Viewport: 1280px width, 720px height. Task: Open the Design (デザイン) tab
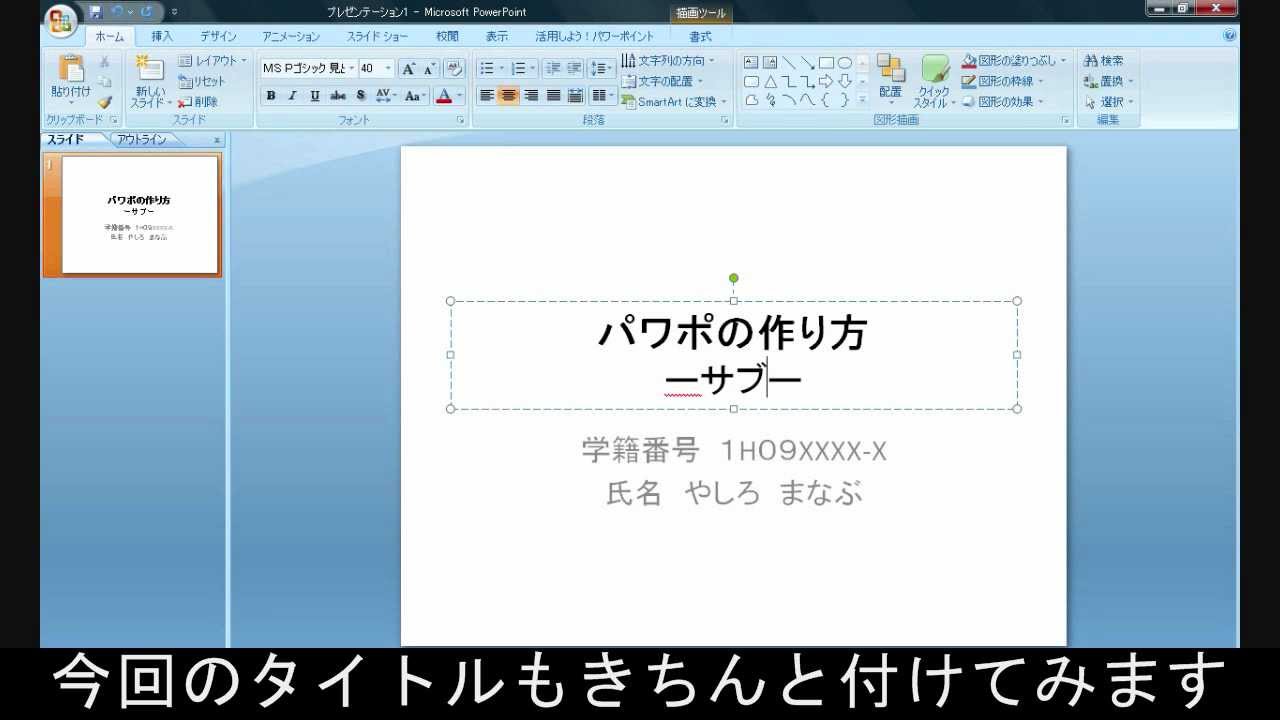click(217, 37)
